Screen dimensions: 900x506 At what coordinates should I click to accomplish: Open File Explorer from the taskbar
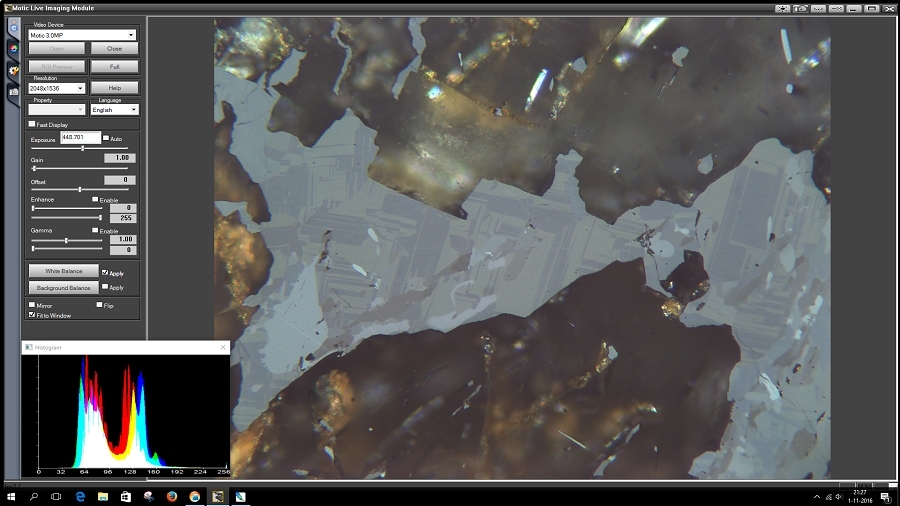tap(102, 496)
